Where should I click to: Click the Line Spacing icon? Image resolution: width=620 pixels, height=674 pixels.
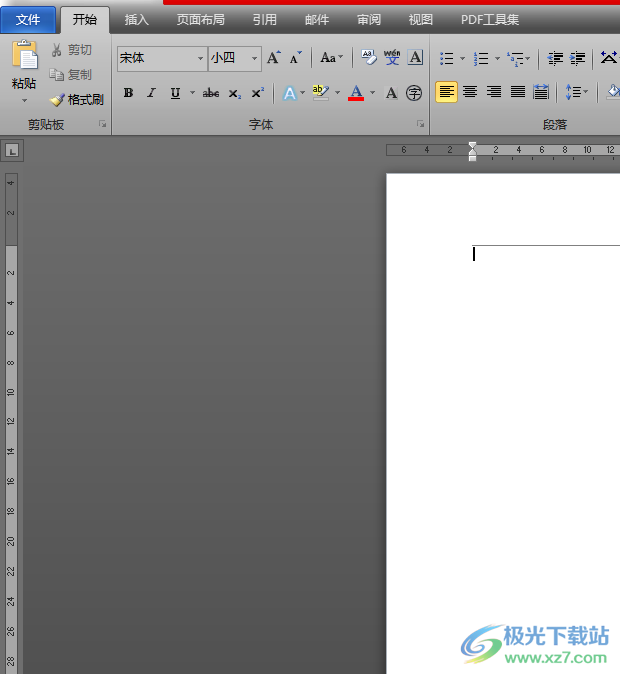[x=573, y=92]
